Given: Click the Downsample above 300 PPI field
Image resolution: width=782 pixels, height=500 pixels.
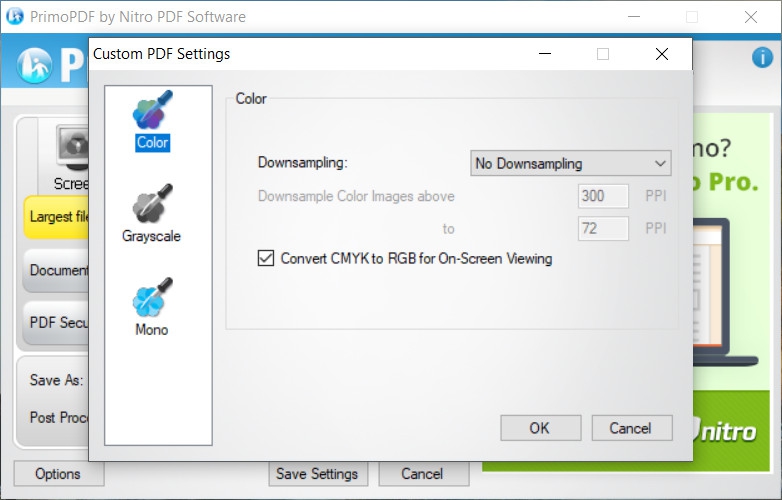Looking at the screenshot, I should point(603,196).
